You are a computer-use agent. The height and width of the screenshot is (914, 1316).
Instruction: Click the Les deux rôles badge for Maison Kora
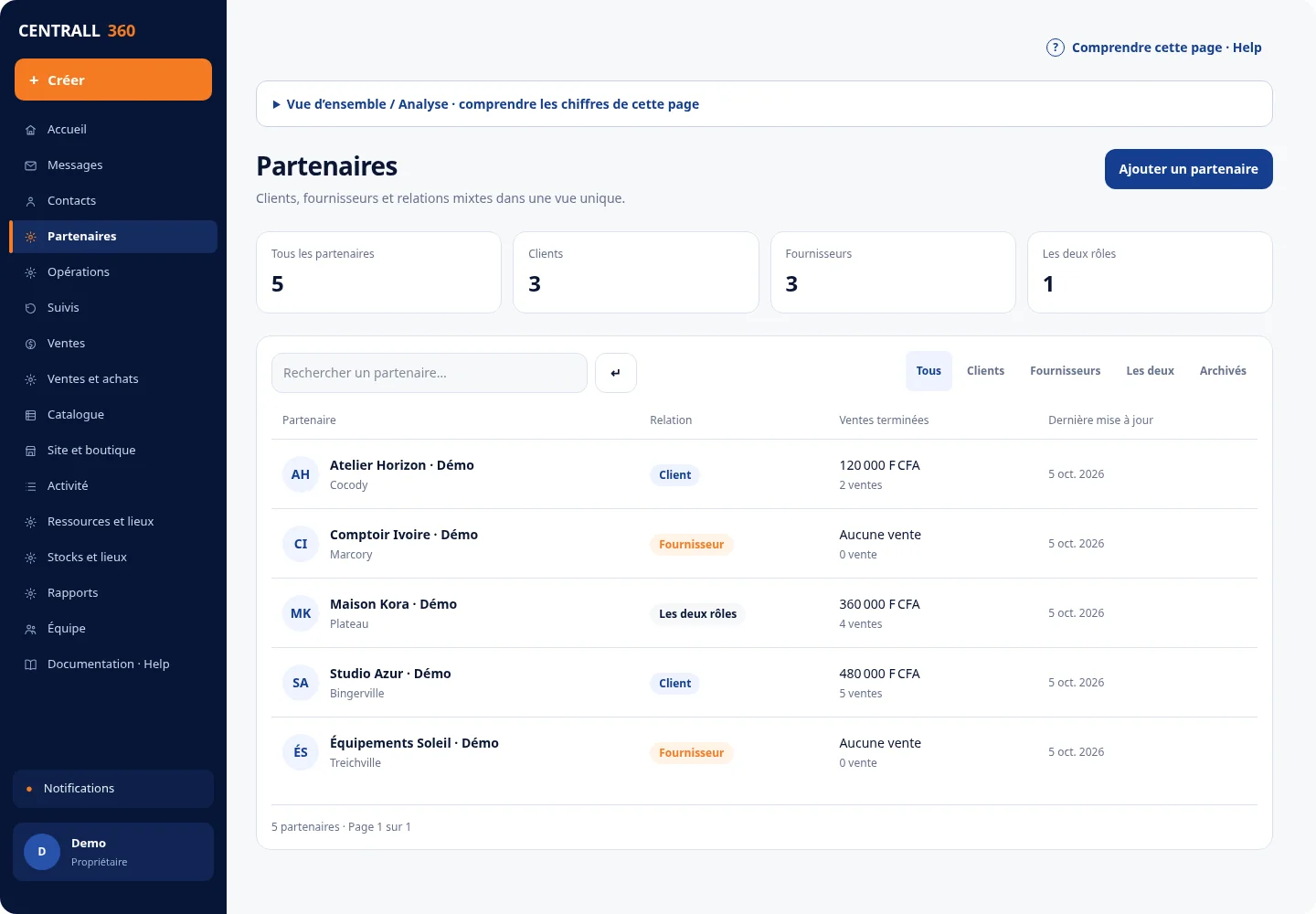pyautogui.click(x=697, y=614)
